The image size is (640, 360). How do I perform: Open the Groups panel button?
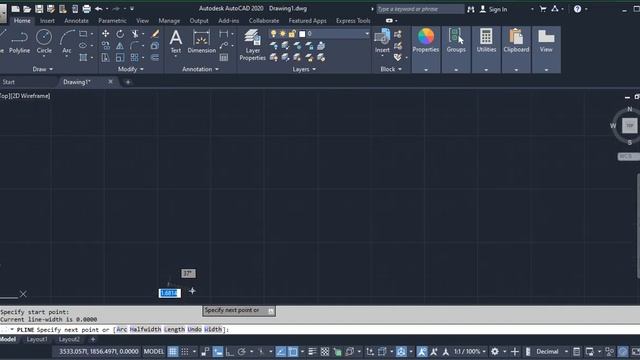click(456, 49)
